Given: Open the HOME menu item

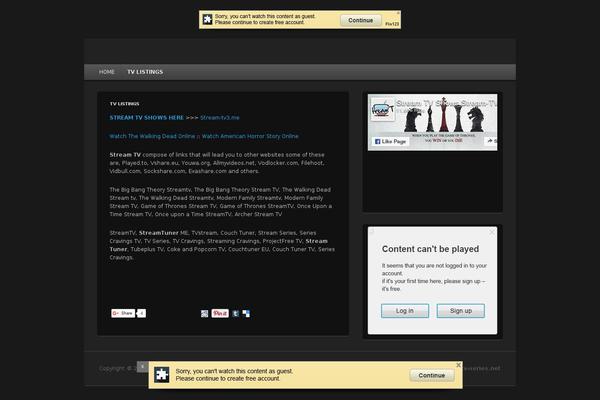Looking at the screenshot, I should (x=107, y=72).
